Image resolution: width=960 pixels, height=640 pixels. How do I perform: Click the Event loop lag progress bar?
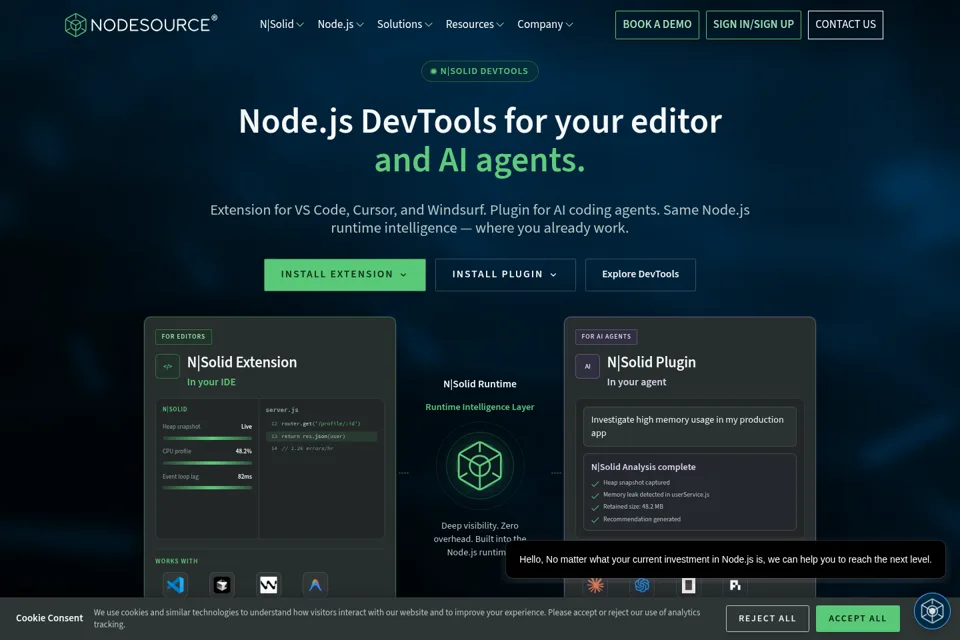click(x=207, y=488)
